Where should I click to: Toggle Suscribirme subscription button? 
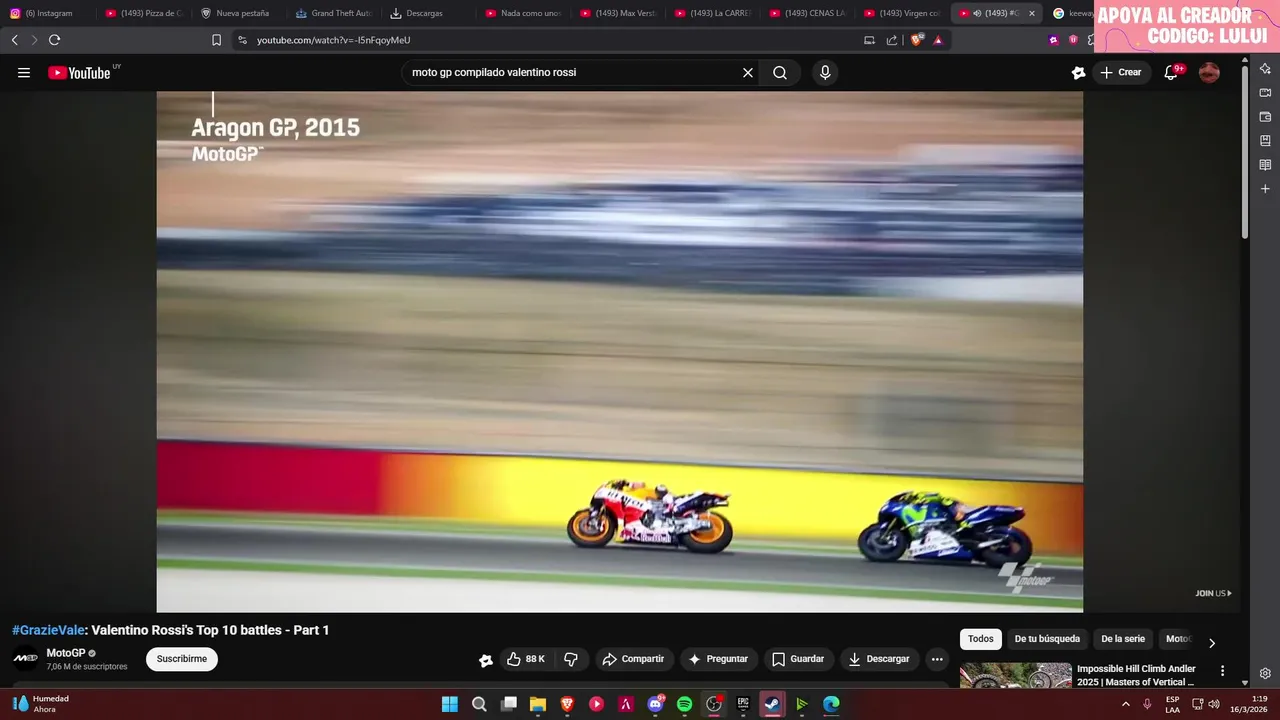[x=182, y=659]
